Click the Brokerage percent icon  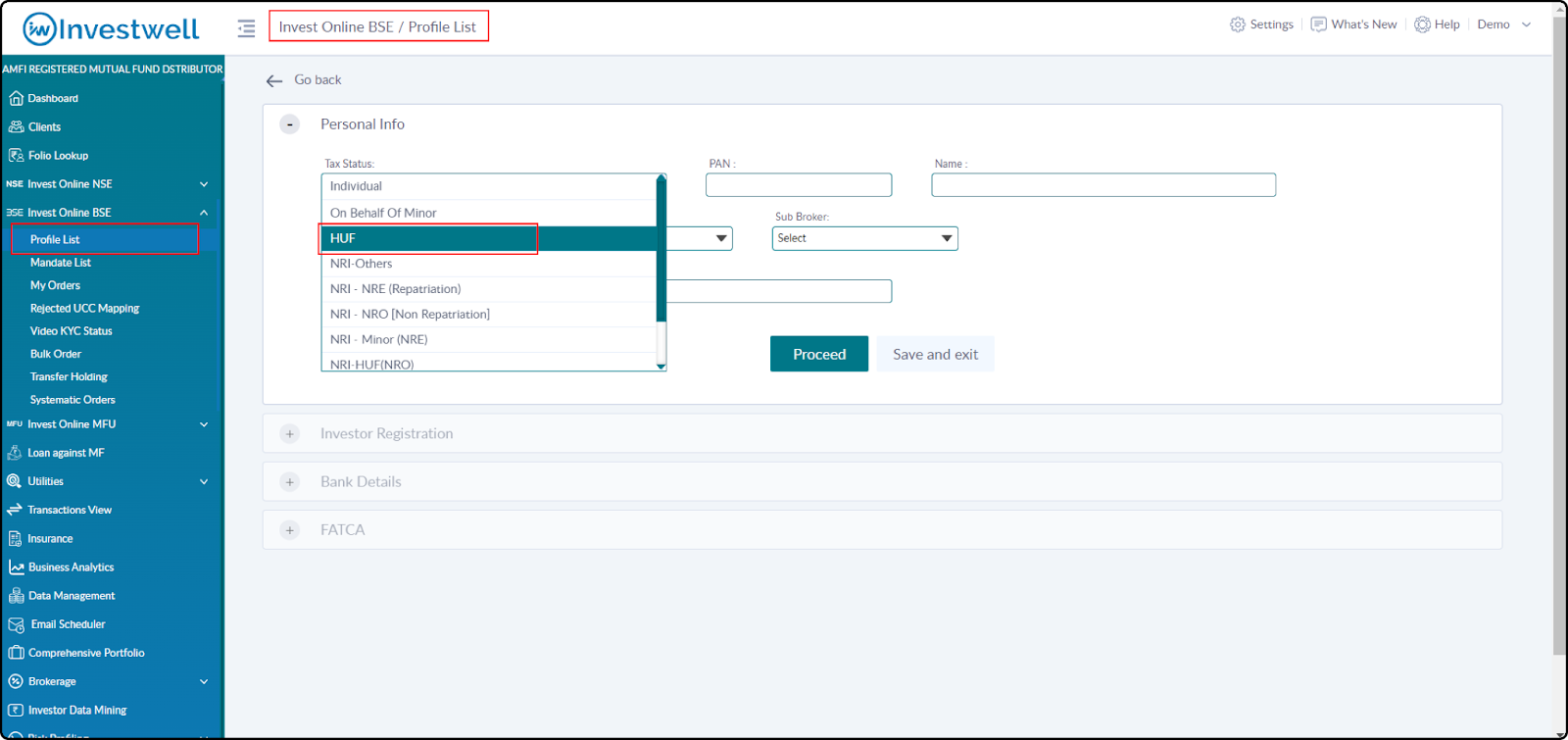pos(15,681)
